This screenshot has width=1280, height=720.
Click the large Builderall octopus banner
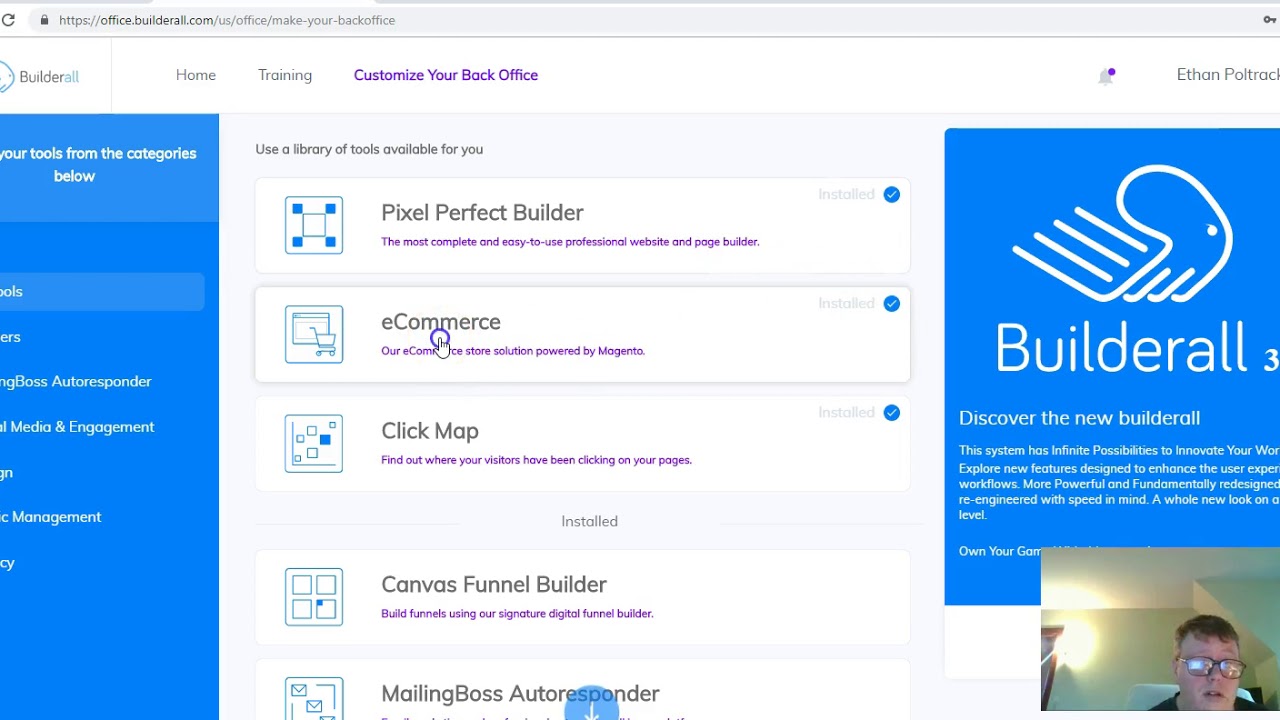pos(1124,268)
